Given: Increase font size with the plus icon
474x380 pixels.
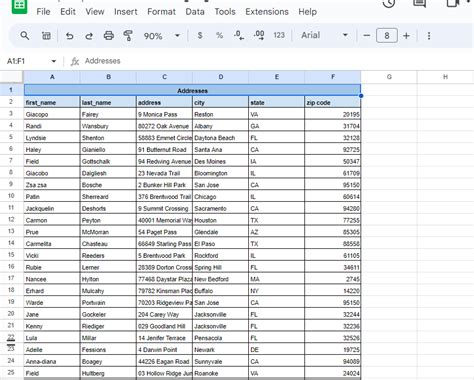Looking at the screenshot, I should pos(406,35).
